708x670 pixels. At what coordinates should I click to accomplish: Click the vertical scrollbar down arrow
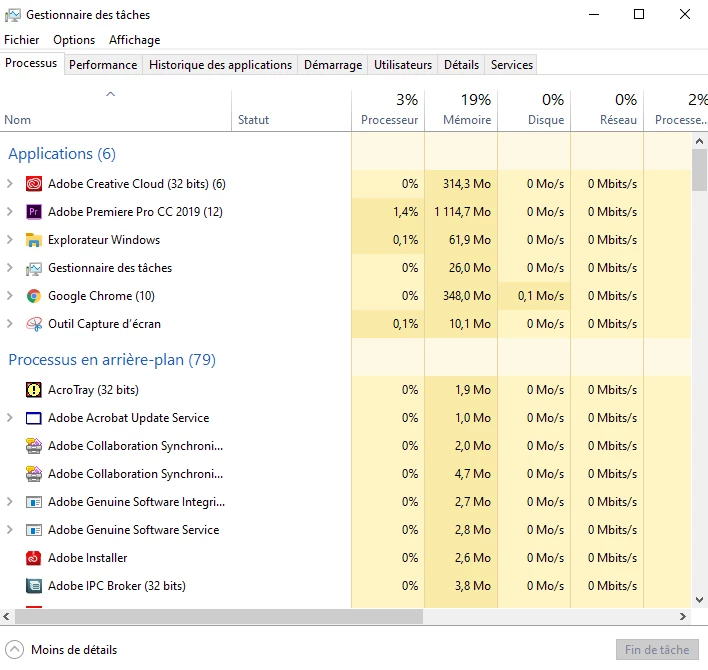coord(699,600)
